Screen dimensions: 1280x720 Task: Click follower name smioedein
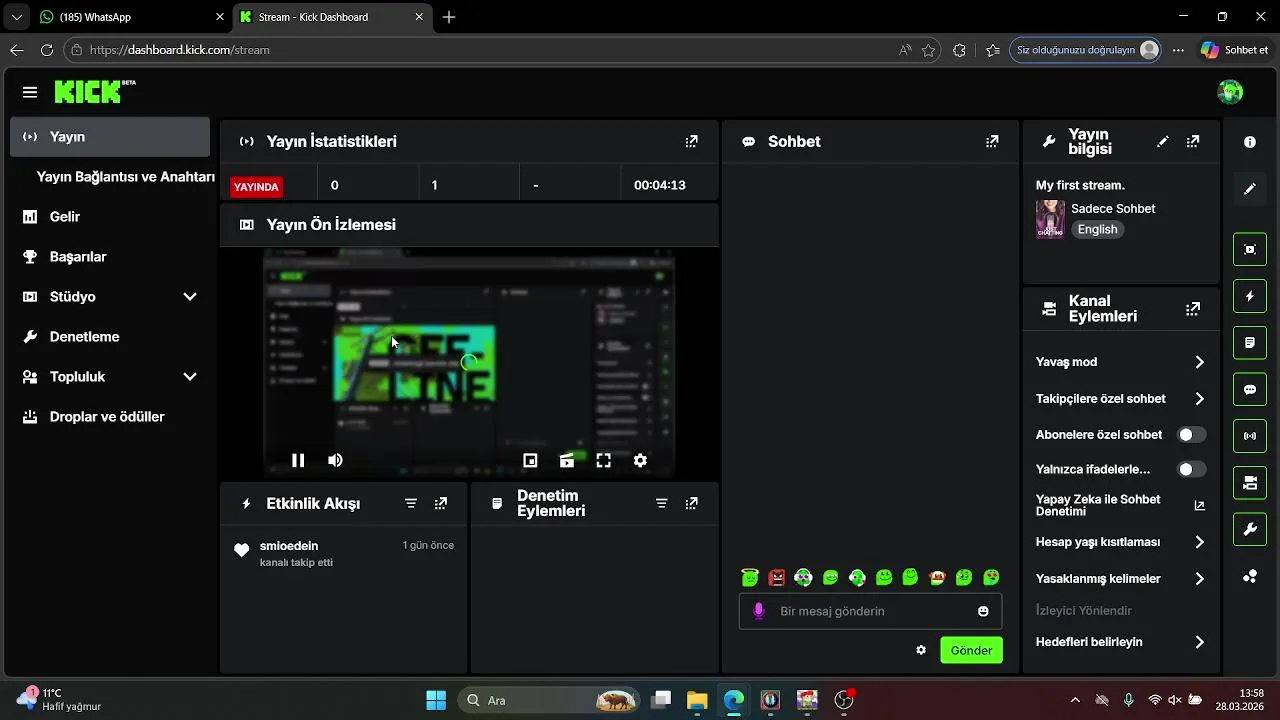289,546
